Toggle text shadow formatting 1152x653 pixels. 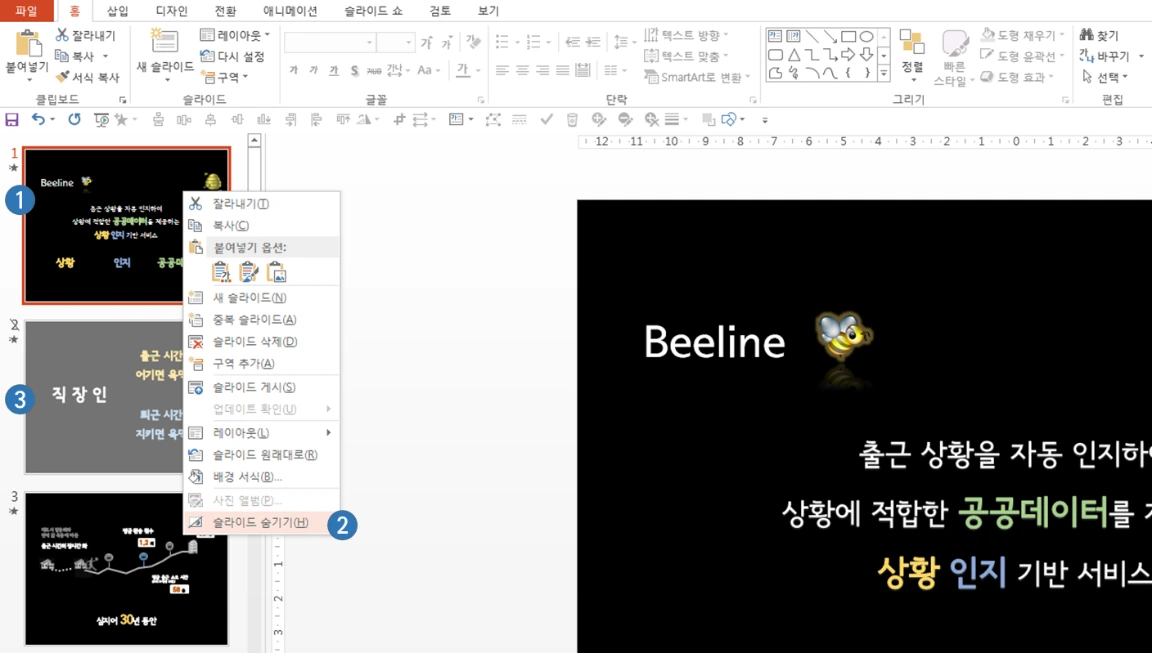(x=355, y=71)
